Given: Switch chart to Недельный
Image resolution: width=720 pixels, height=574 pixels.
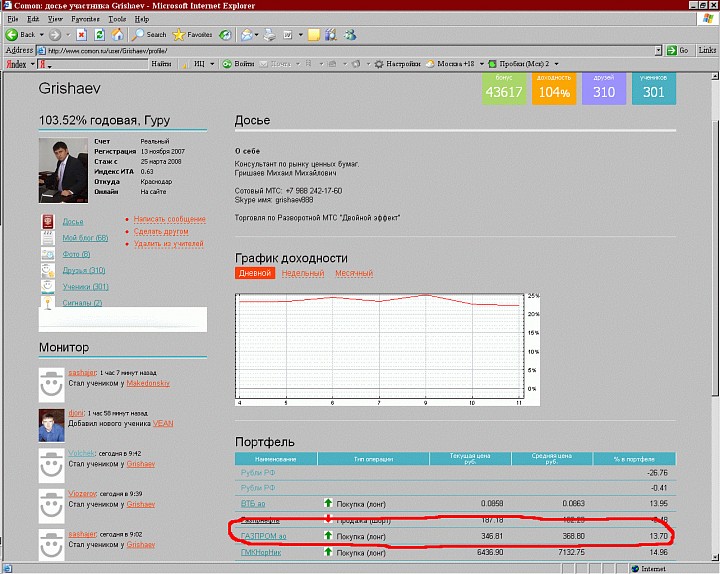Looking at the screenshot, I should (303, 273).
